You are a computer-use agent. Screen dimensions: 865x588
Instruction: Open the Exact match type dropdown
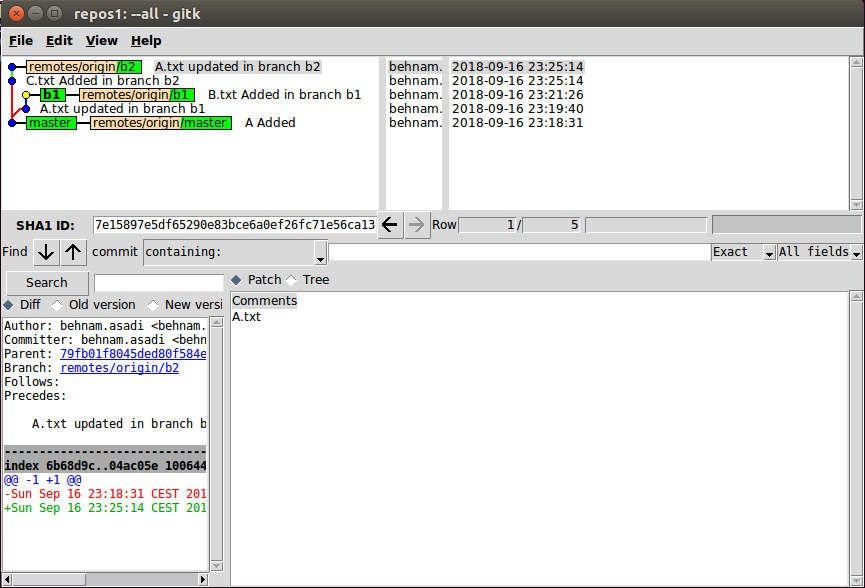click(x=743, y=252)
